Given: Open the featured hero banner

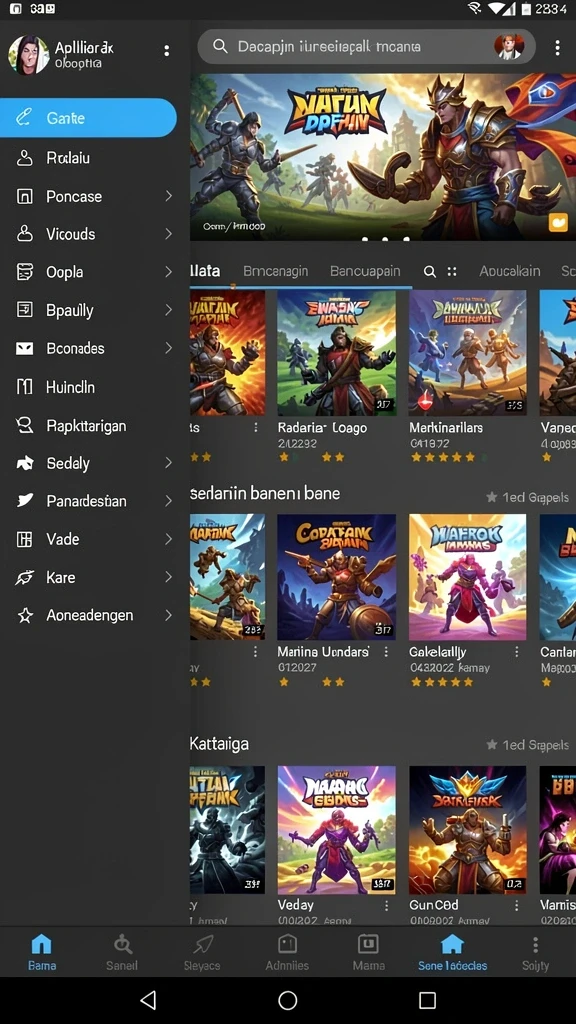Looking at the screenshot, I should (x=383, y=157).
